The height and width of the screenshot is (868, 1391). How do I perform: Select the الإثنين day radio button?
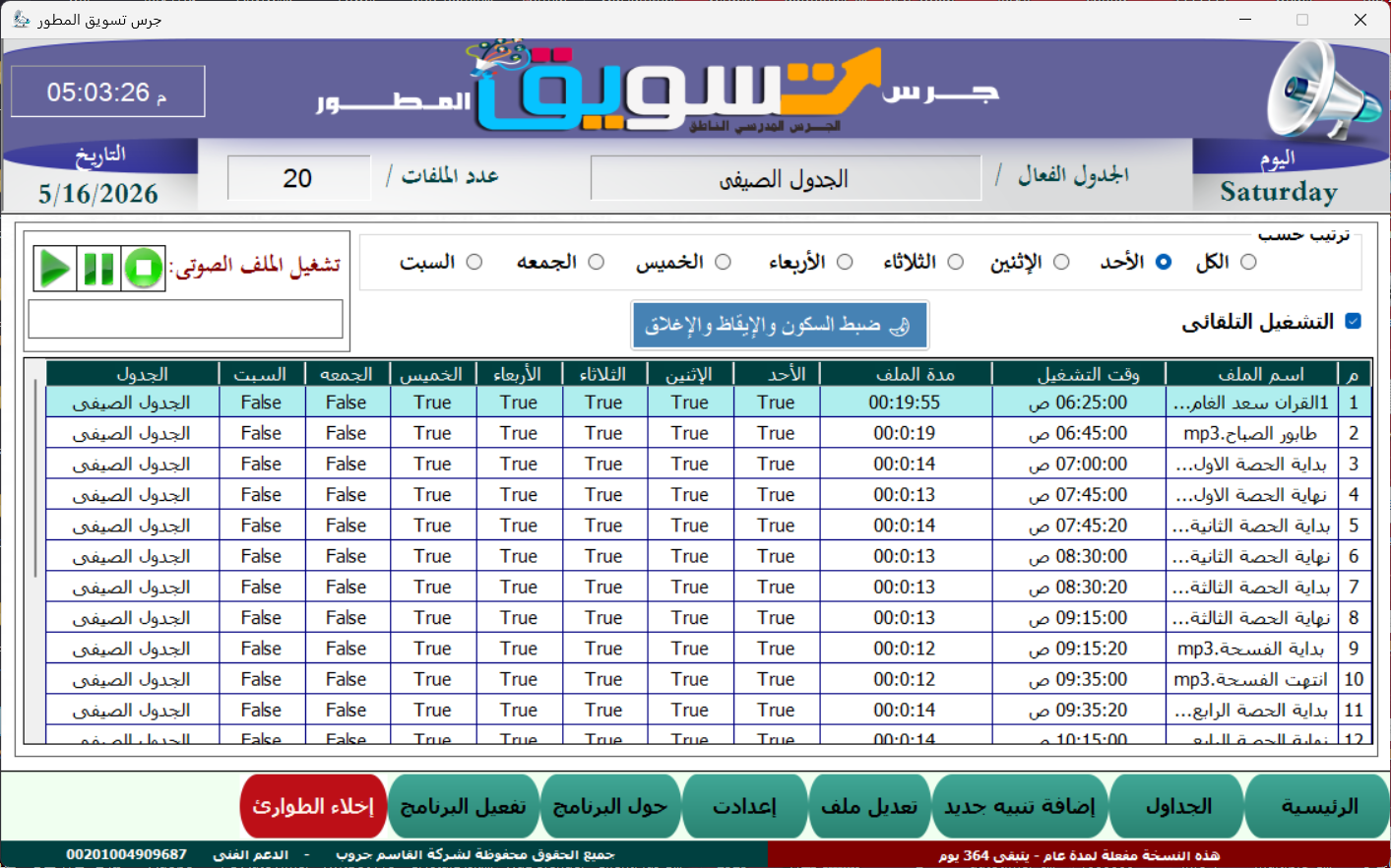(1061, 262)
